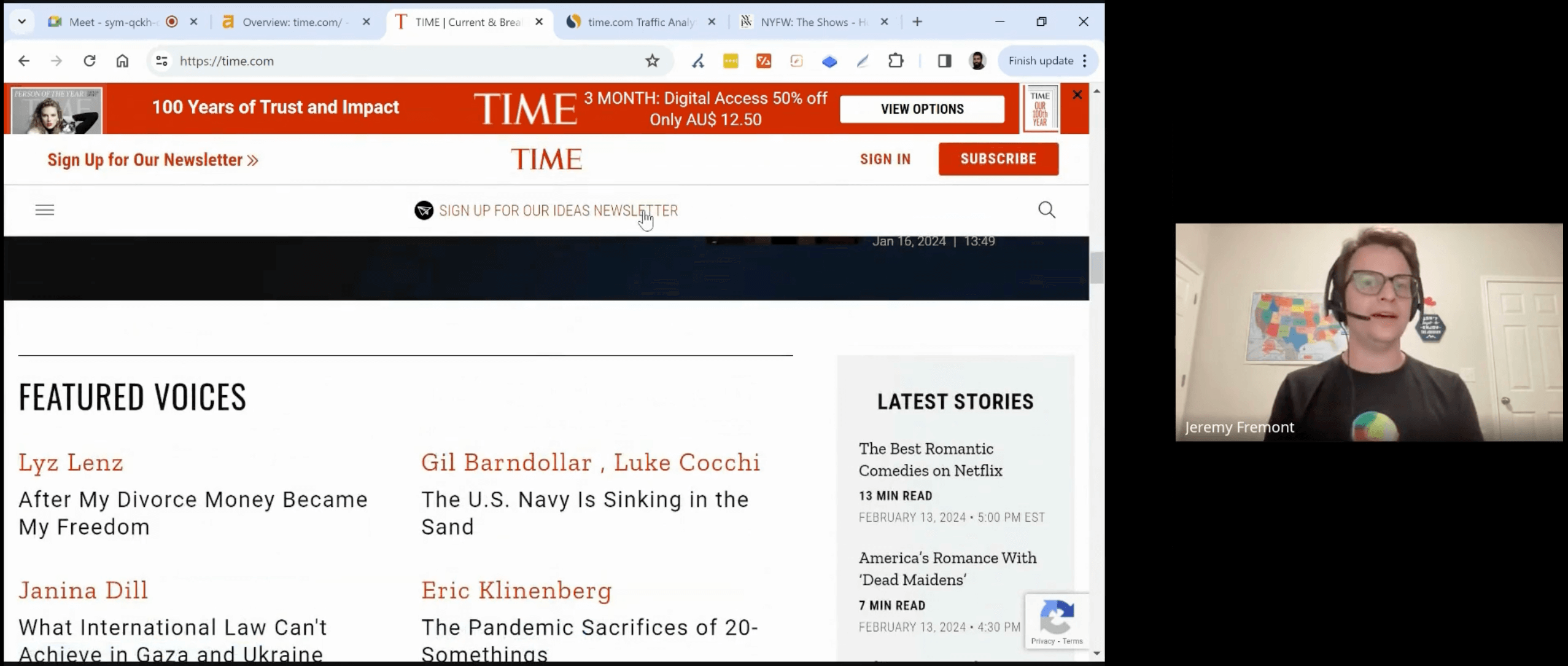The width and height of the screenshot is (1568, 666).
Task: Expand the tab search dropdown arrow
Action: pyautogui.click(x=21, y=22)
